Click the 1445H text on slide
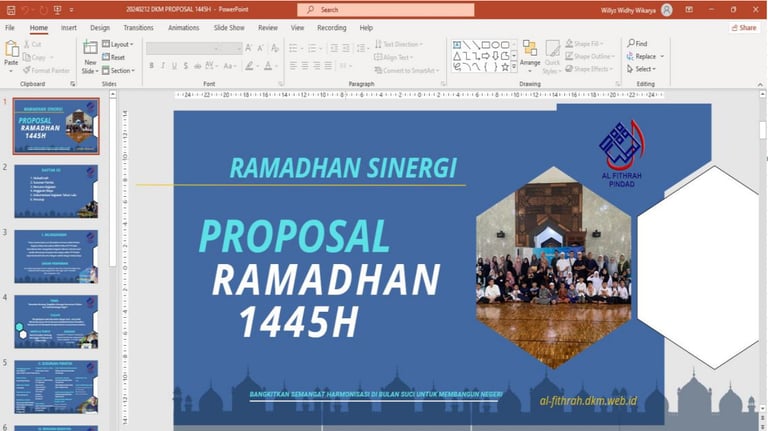The width and height of the screenshot is (768, 431). 299,322
